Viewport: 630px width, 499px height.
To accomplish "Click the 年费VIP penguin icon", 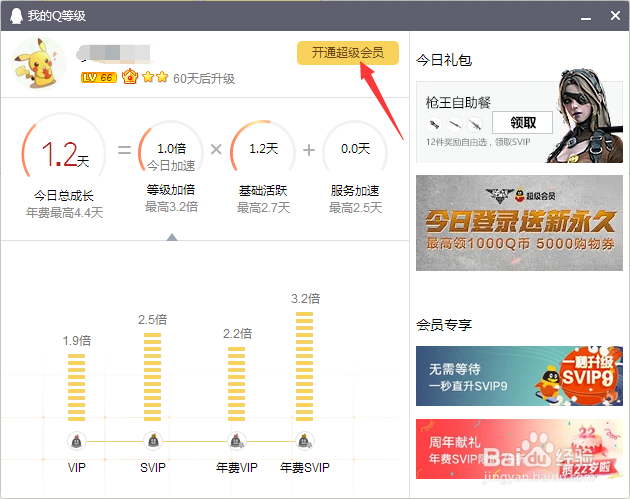I will click(237, 442).
